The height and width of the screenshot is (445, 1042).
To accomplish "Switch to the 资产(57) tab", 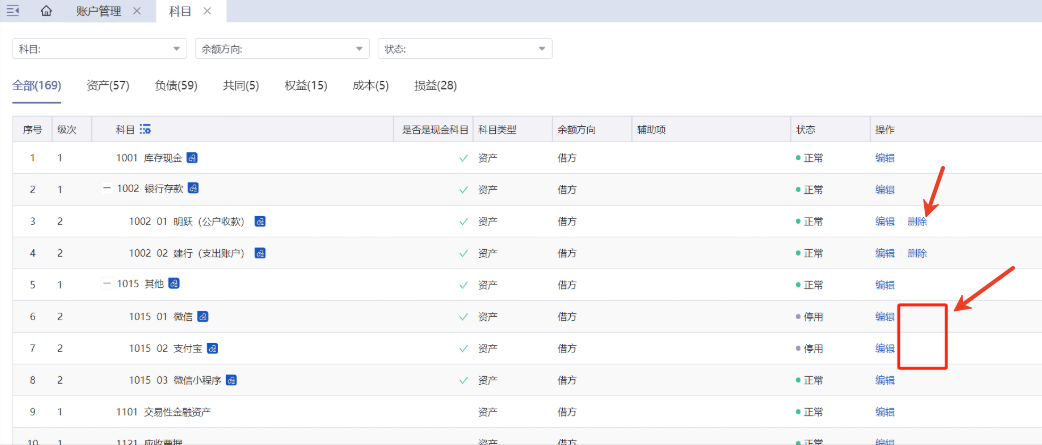I will pos(108,86).
